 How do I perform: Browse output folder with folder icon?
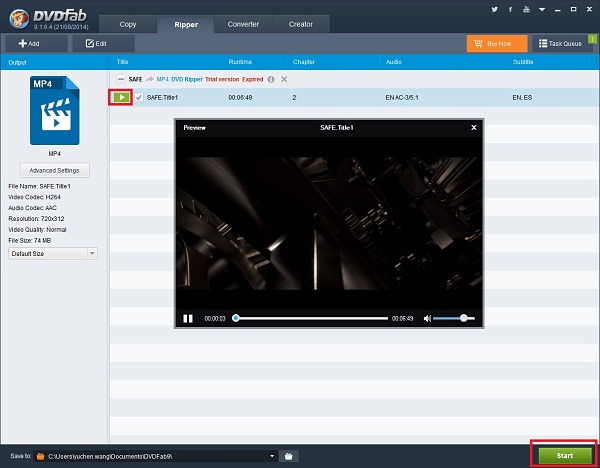(x=289, y=456)
